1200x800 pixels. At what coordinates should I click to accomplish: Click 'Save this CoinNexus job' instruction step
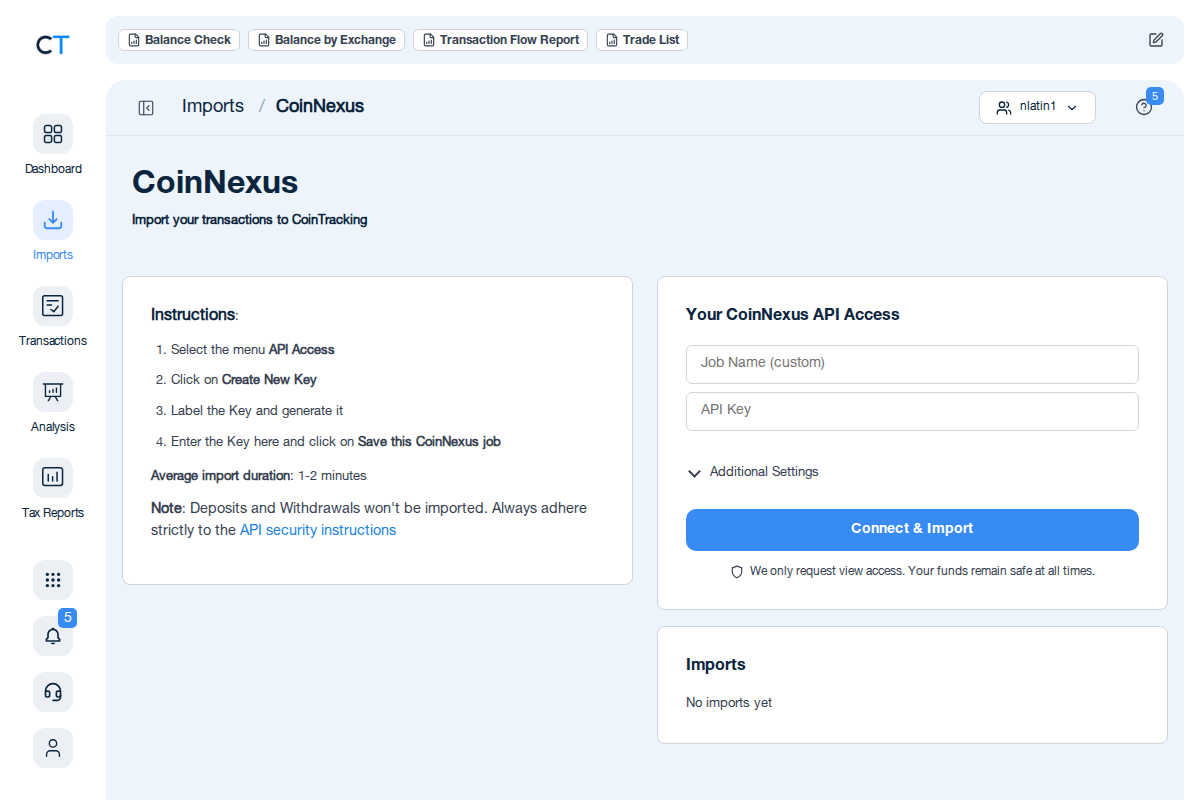coord(429,442)
